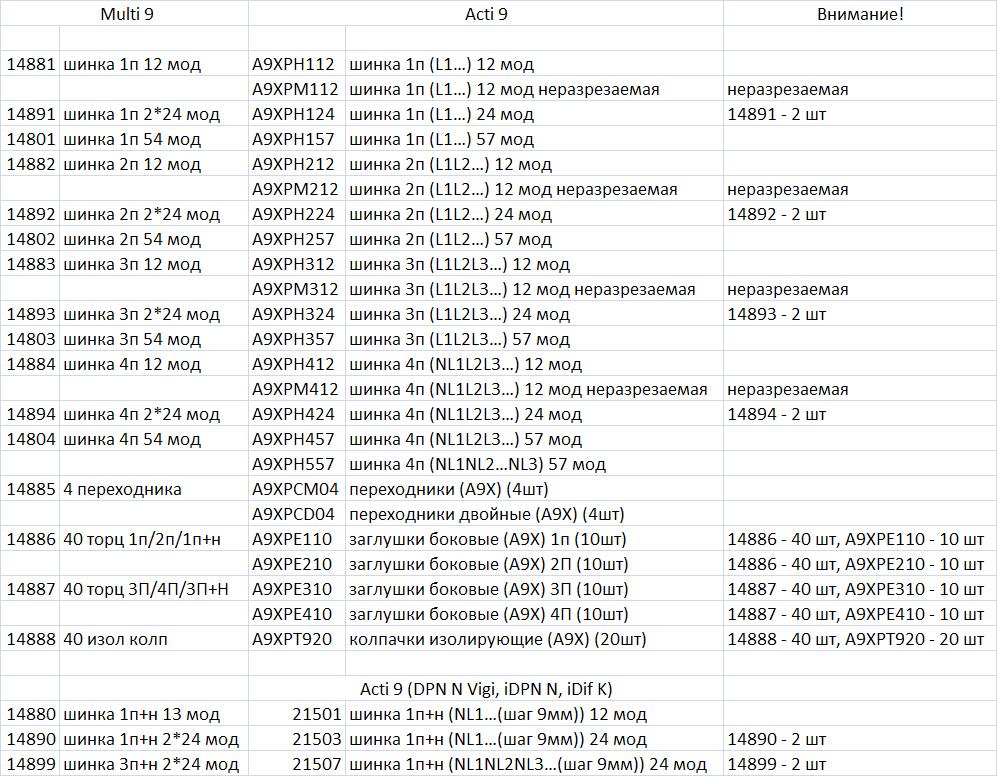The width and height of the screenshot is (997, 776).
Task: Select cell A9XPH324
Action: click(x=297, y=314)
